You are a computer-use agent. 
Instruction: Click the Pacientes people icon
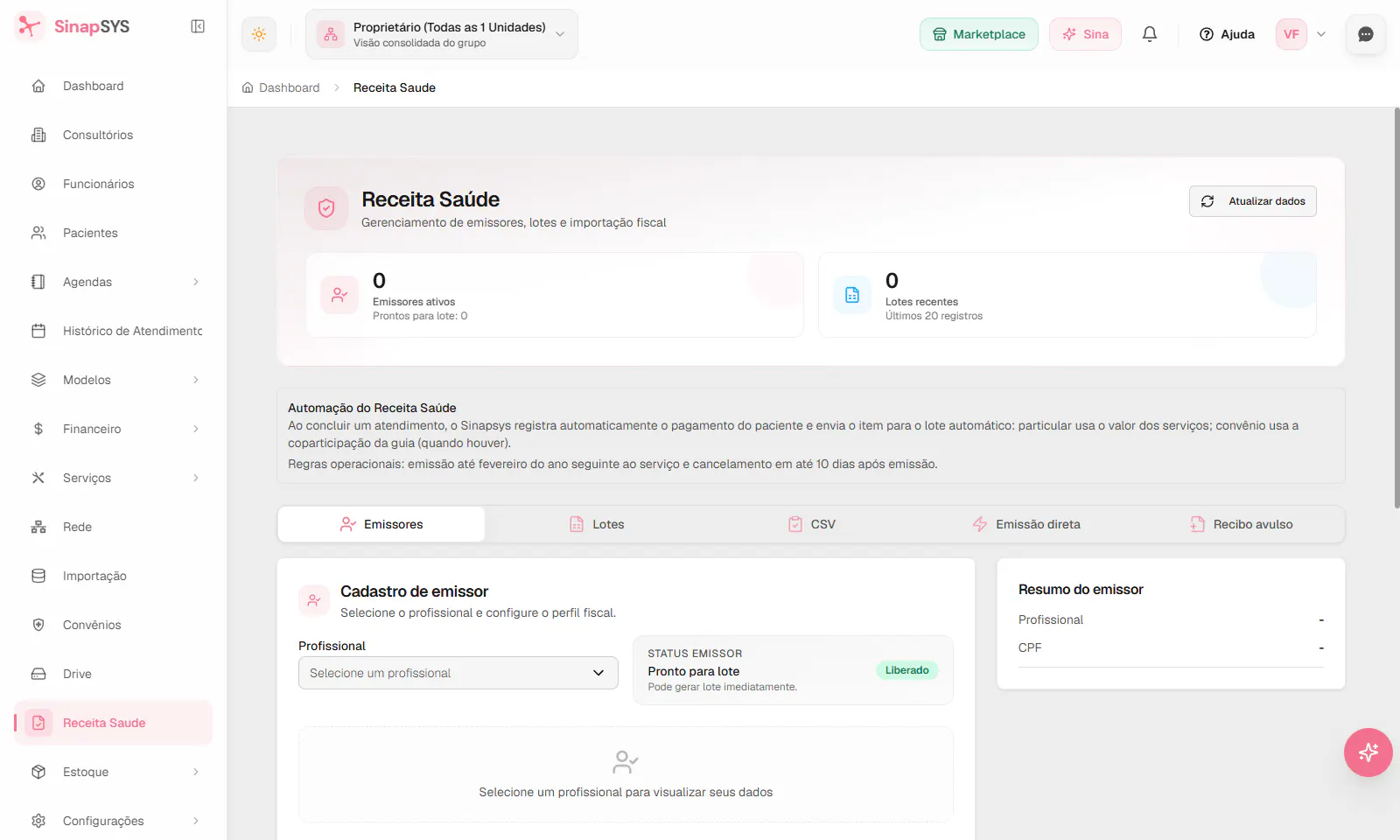coord(38,233)
